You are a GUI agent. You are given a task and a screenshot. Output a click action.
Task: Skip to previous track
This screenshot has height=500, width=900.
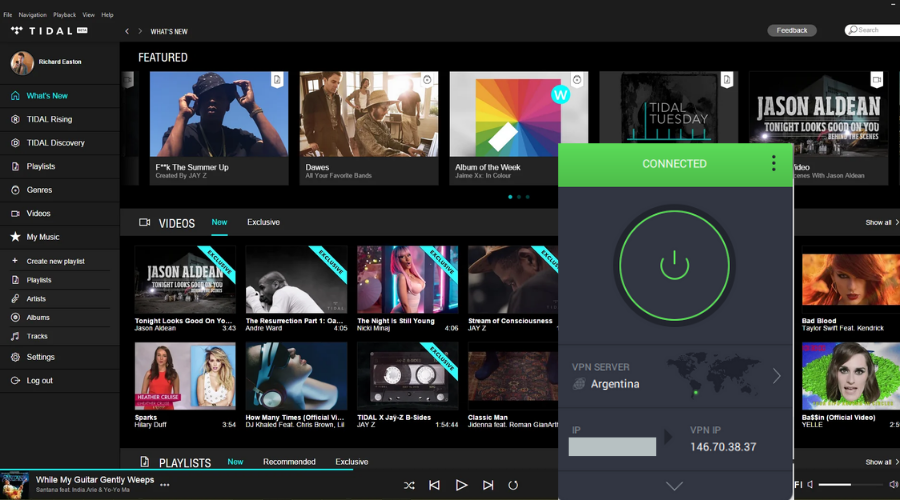pos(435,486)
